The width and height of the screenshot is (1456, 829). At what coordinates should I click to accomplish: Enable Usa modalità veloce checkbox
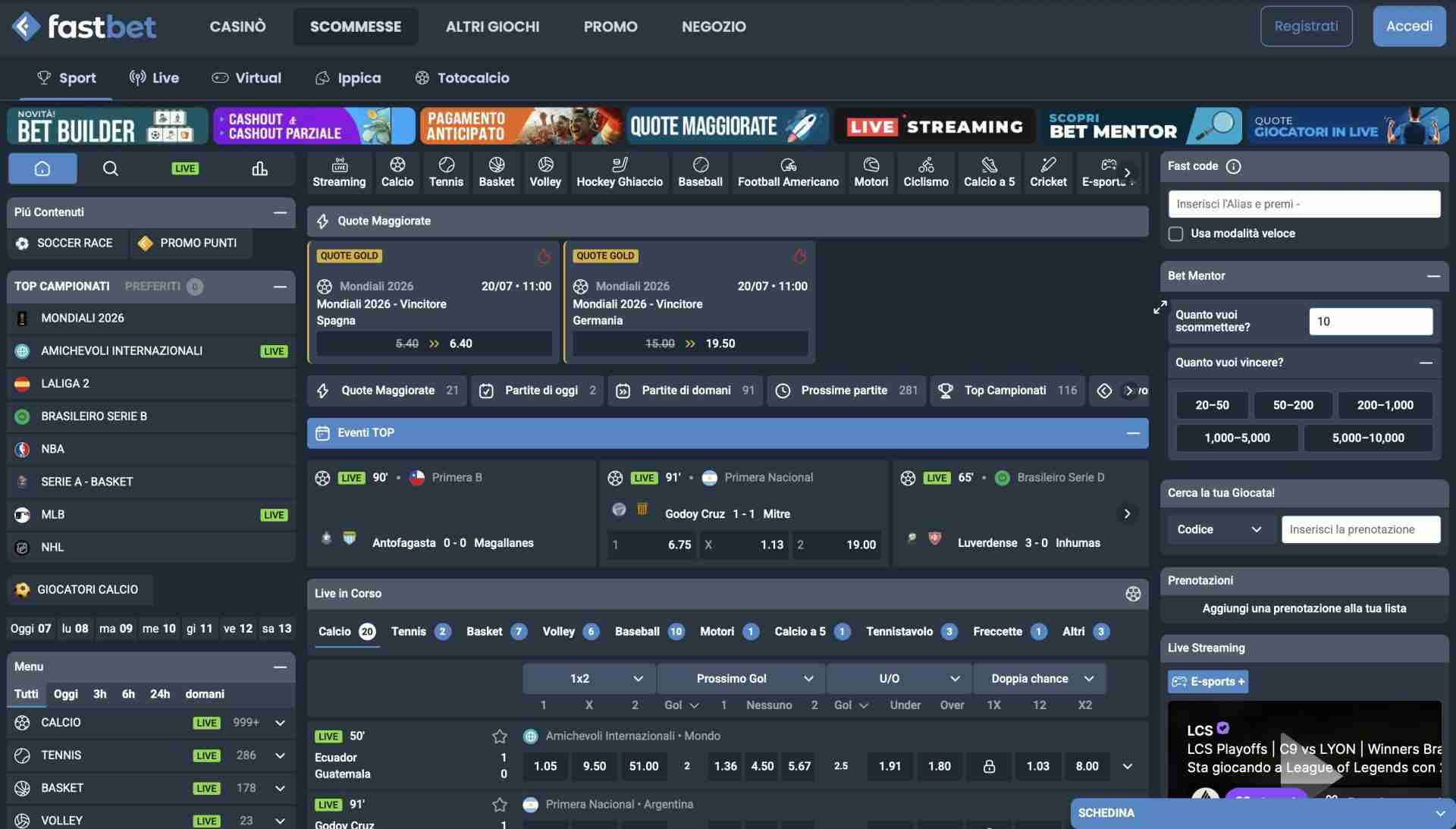point(1175,234)
